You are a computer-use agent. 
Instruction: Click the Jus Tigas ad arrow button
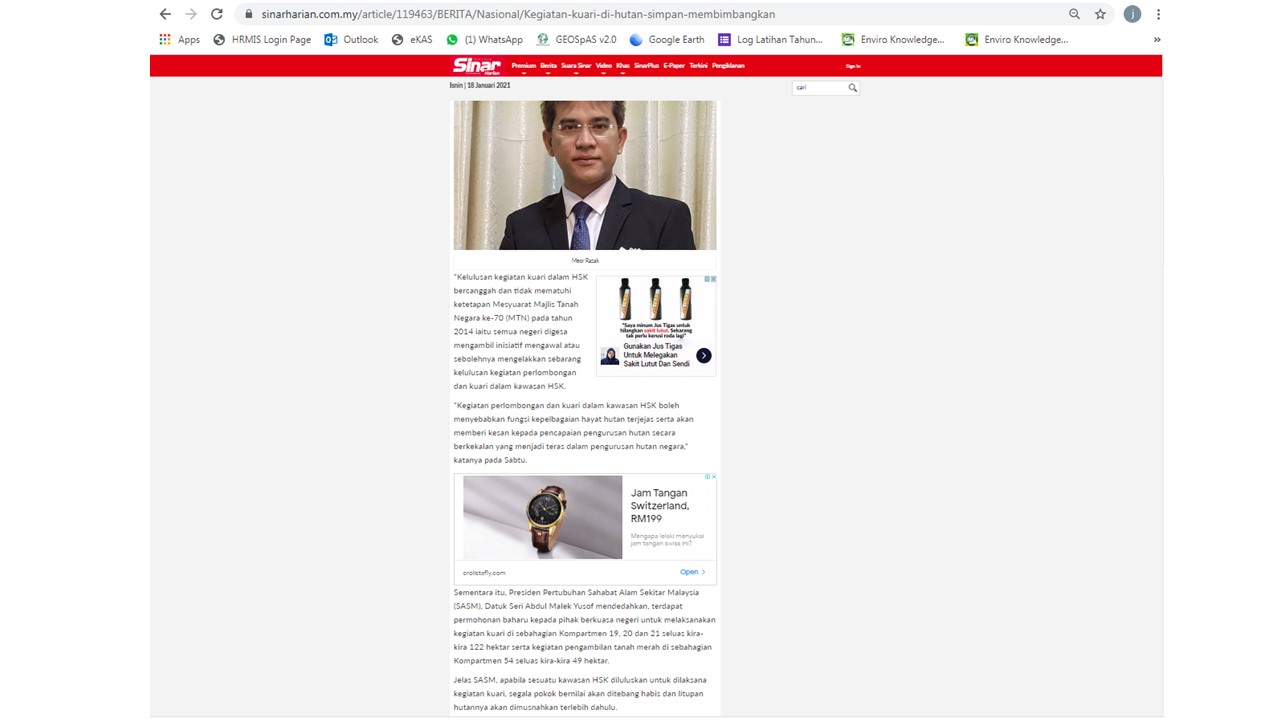point(704,355)
